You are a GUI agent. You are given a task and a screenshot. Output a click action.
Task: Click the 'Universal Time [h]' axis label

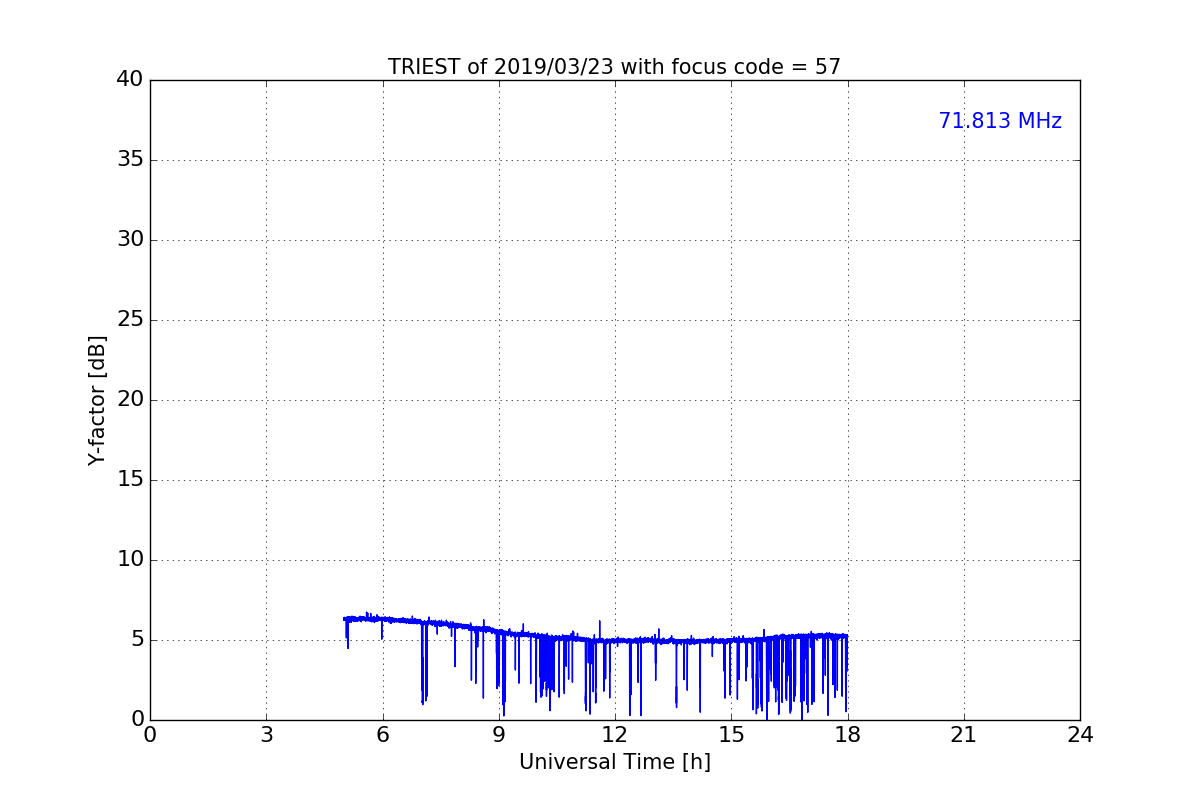click(614, 762)
